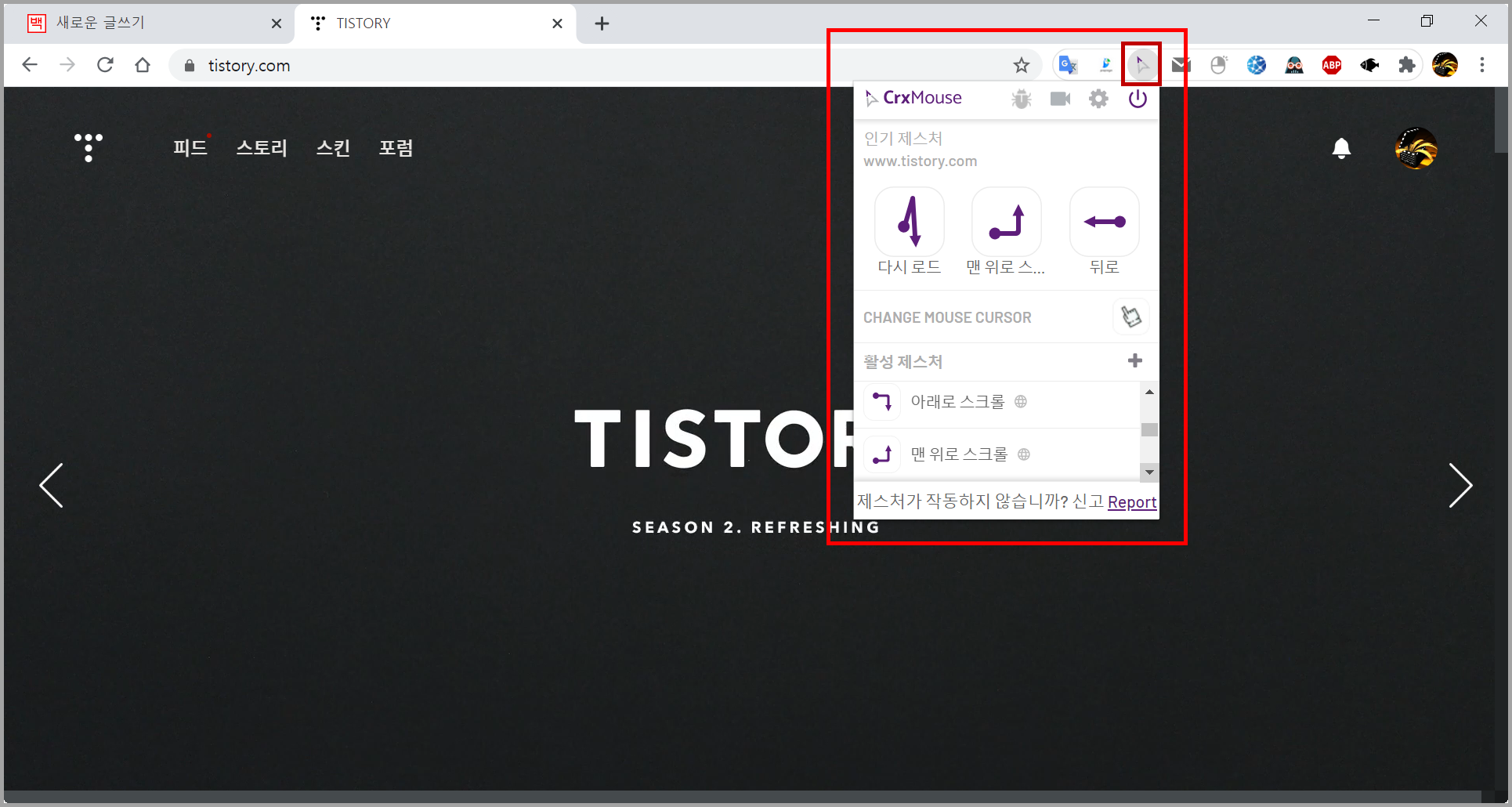The height and width of the screenshot is (807, 1512).
Task: Click the gesture list scrollbar thumb
Action: [1149, 429]
